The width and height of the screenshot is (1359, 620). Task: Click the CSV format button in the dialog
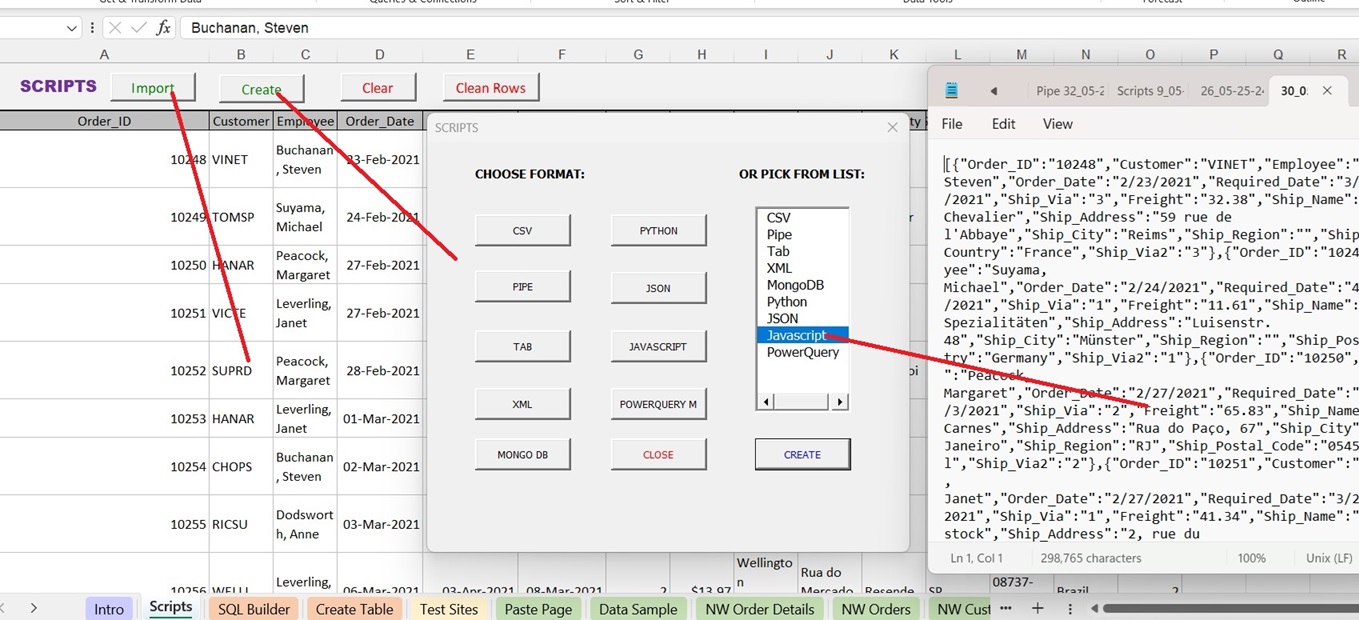coord(522,230)
